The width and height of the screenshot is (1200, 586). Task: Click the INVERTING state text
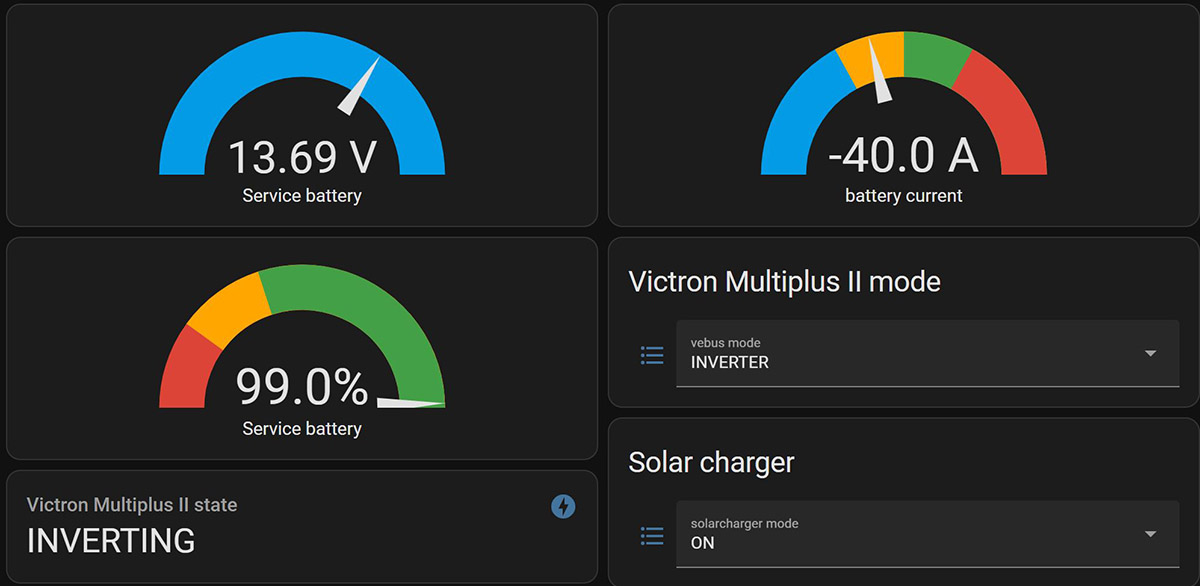111,541
